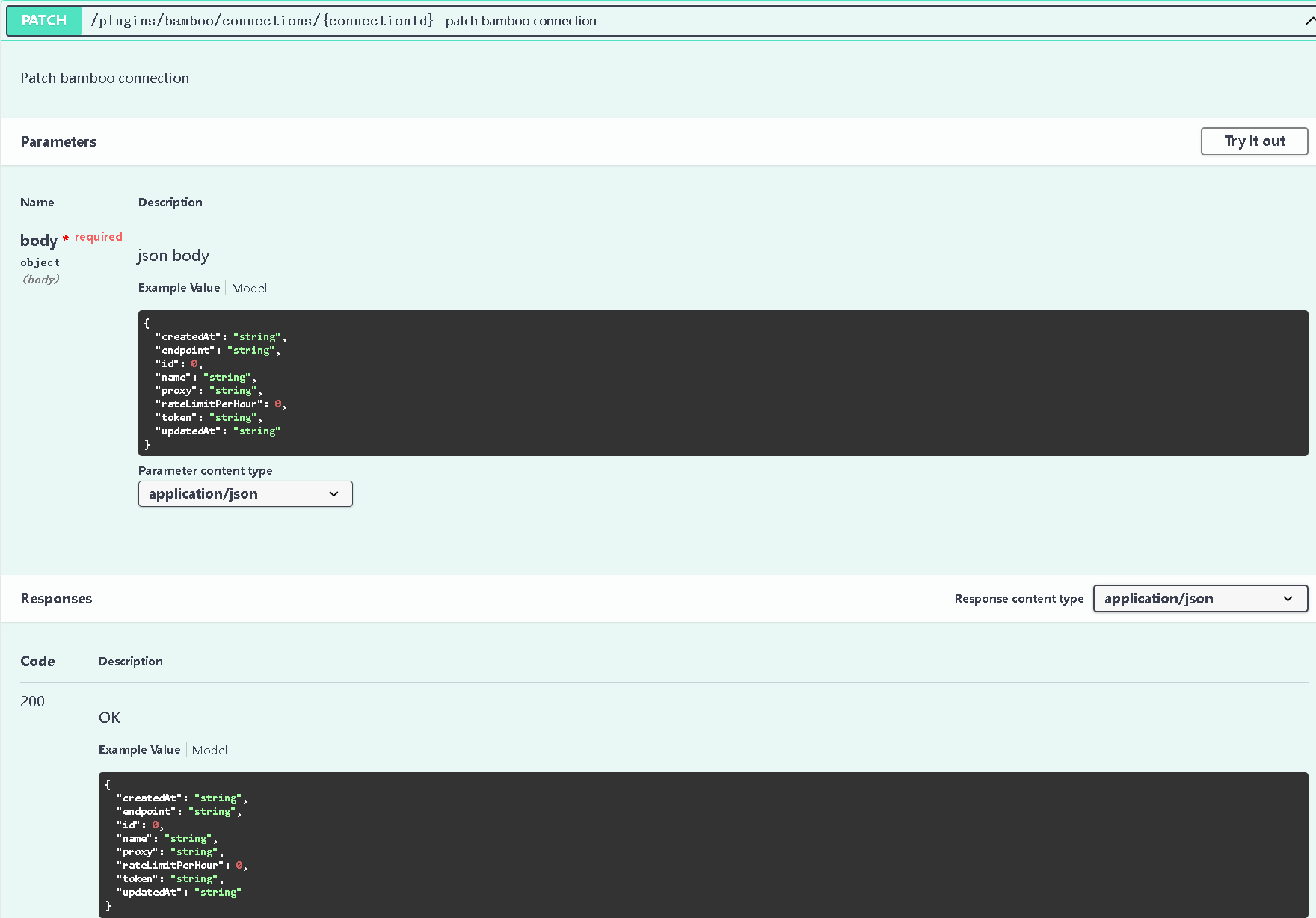Switch to Model tab under 200 response
This screenshot has width=1316, height=918.
coord(209,750)
